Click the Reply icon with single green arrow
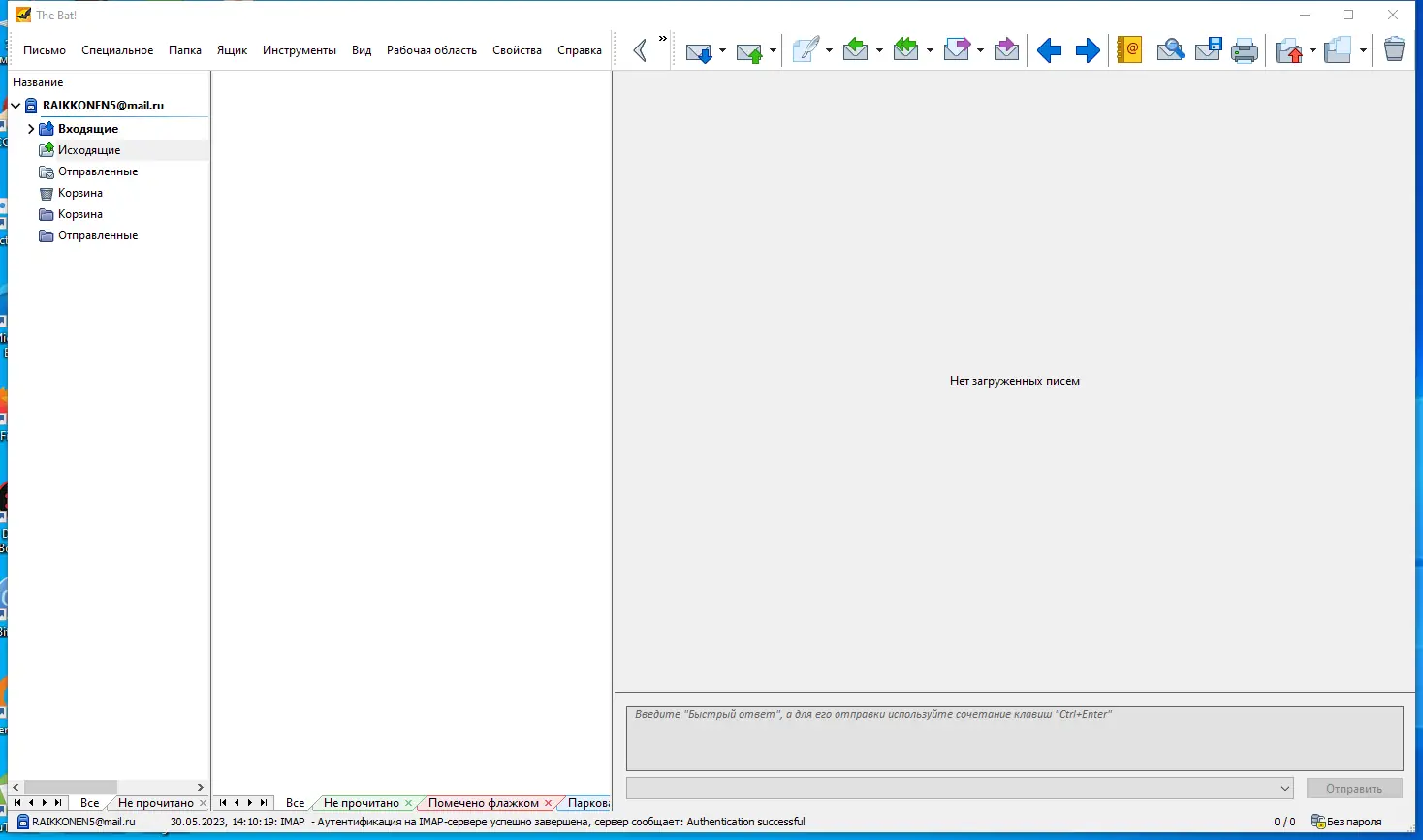The height and width of the screenshot is (840, 1423). [x=855, y=49]
